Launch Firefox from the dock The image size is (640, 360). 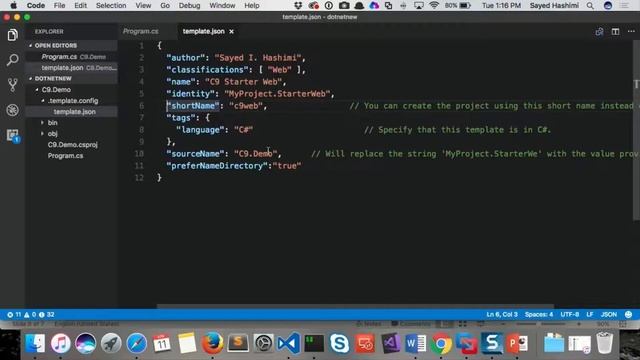(x=212, y=343)
